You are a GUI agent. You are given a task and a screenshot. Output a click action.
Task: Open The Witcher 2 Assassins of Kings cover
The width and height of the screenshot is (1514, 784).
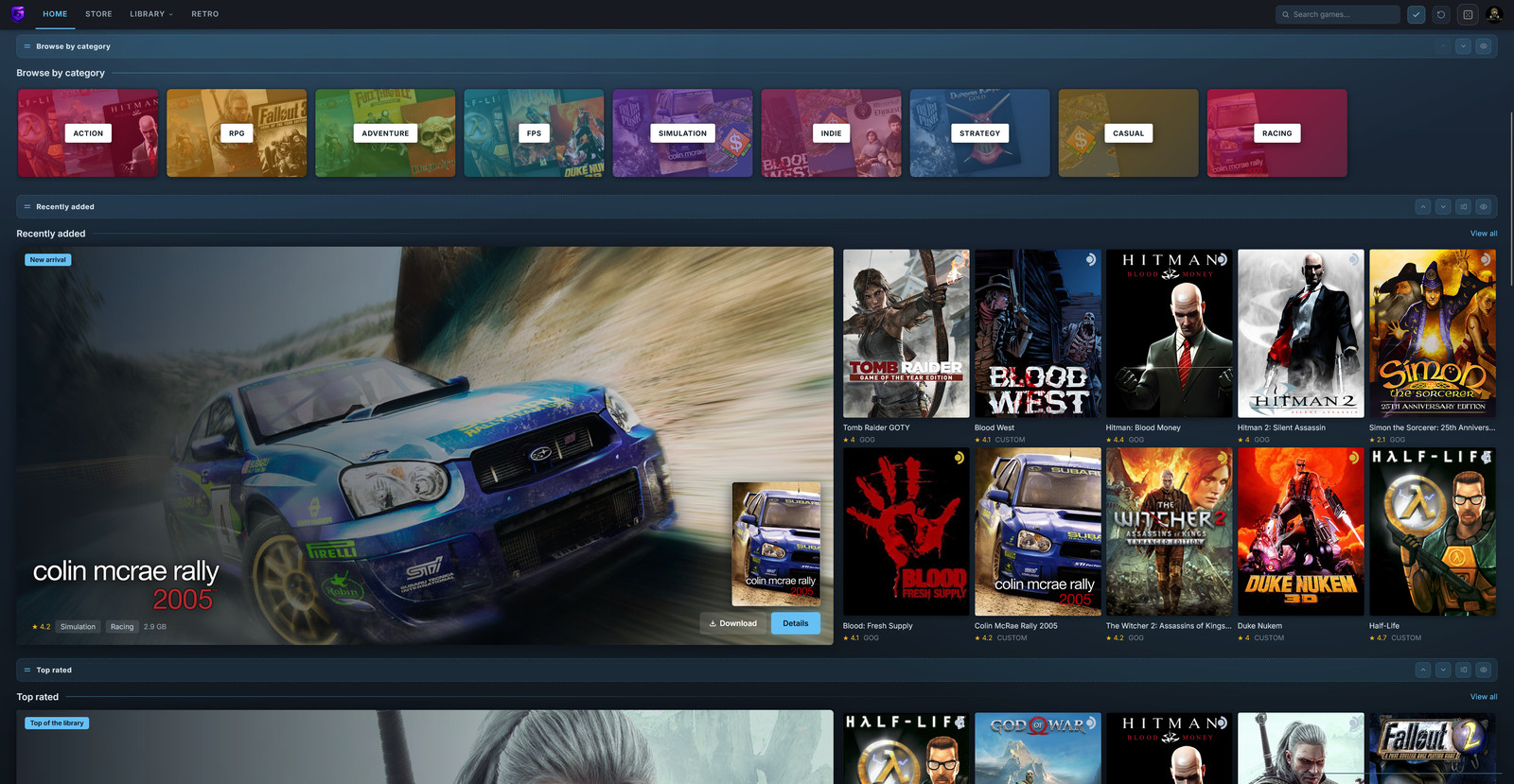[1169, 532]
